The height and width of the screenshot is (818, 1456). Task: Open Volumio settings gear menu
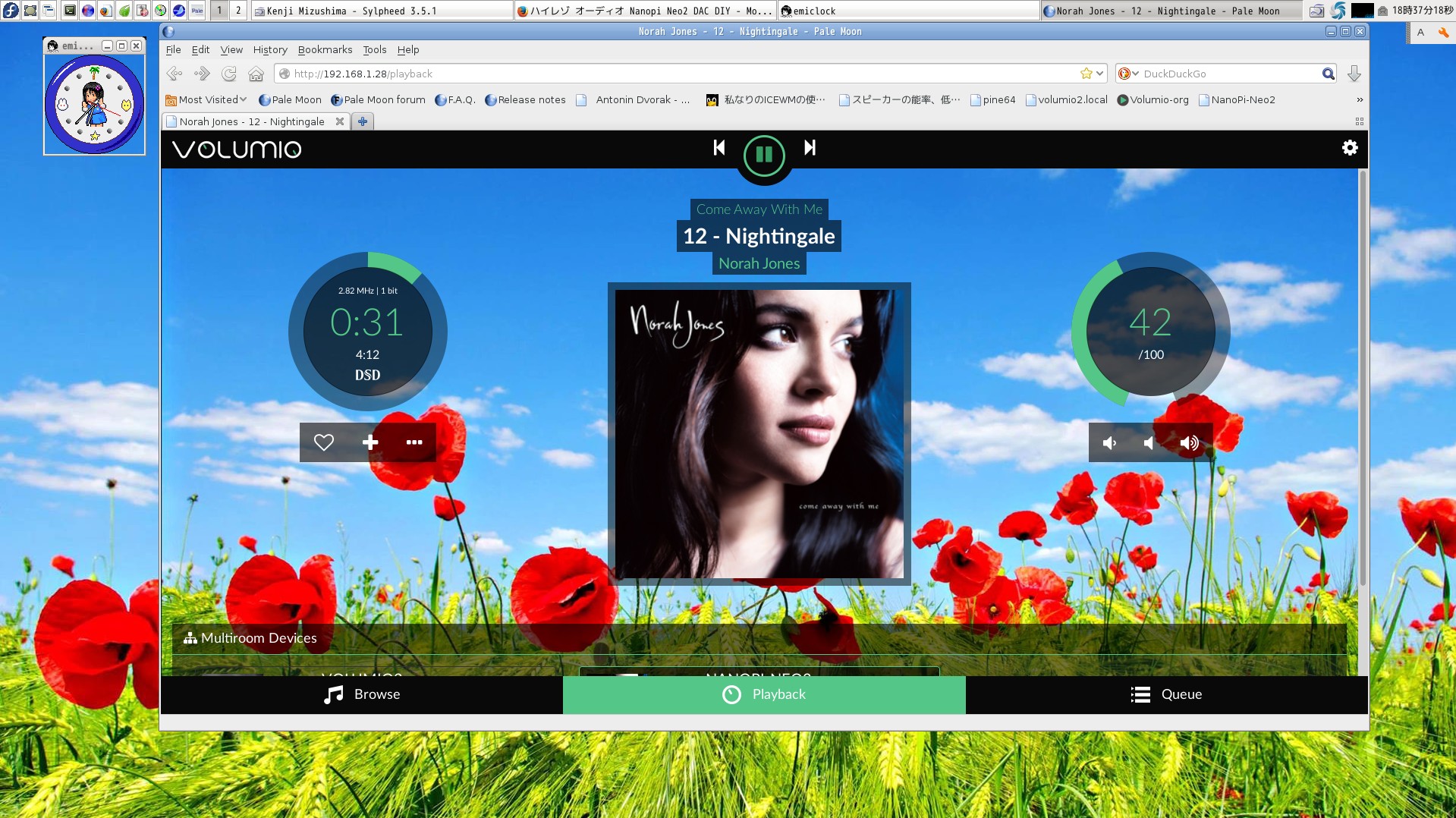(1349, 148)
